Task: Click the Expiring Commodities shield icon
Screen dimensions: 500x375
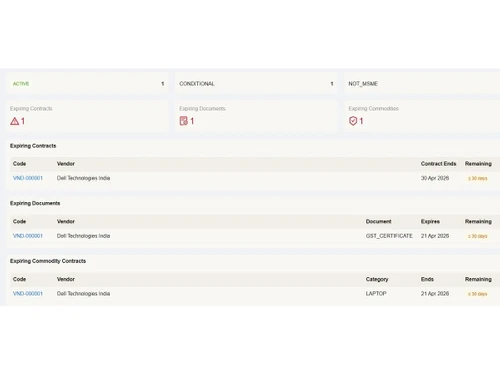Action: [x=353, y=121]
